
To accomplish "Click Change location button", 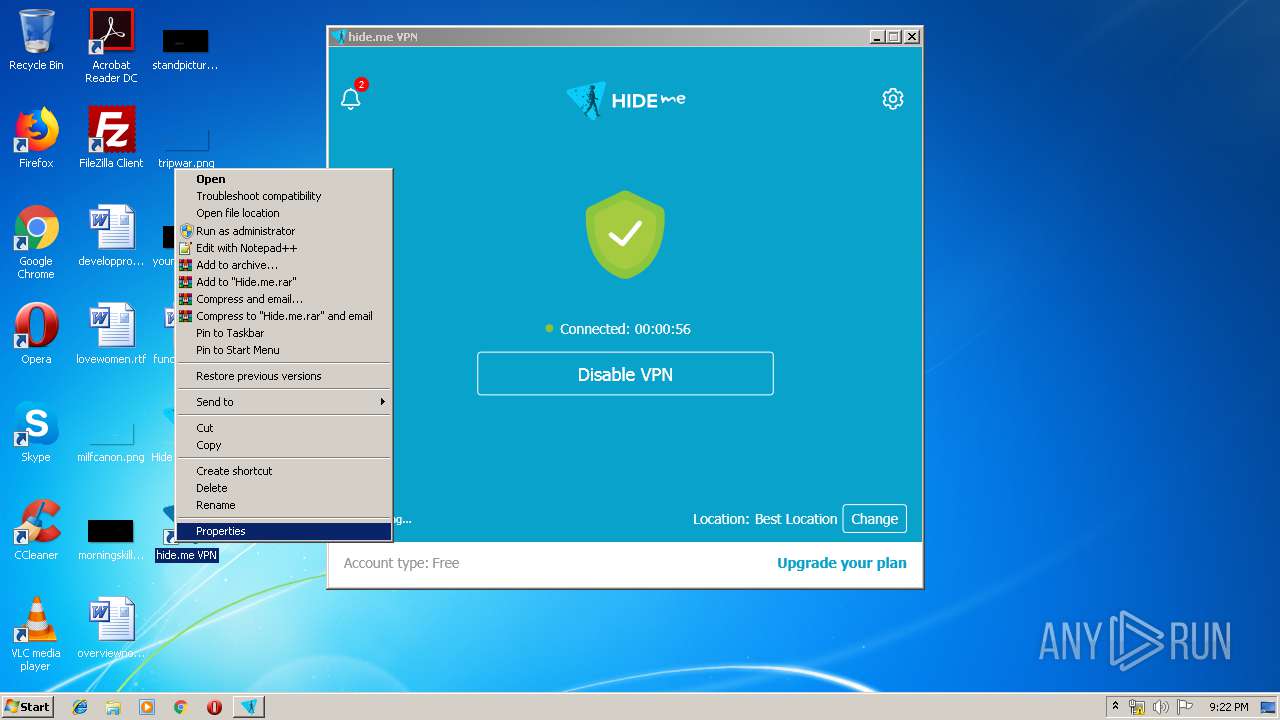I will pos(875,519).
